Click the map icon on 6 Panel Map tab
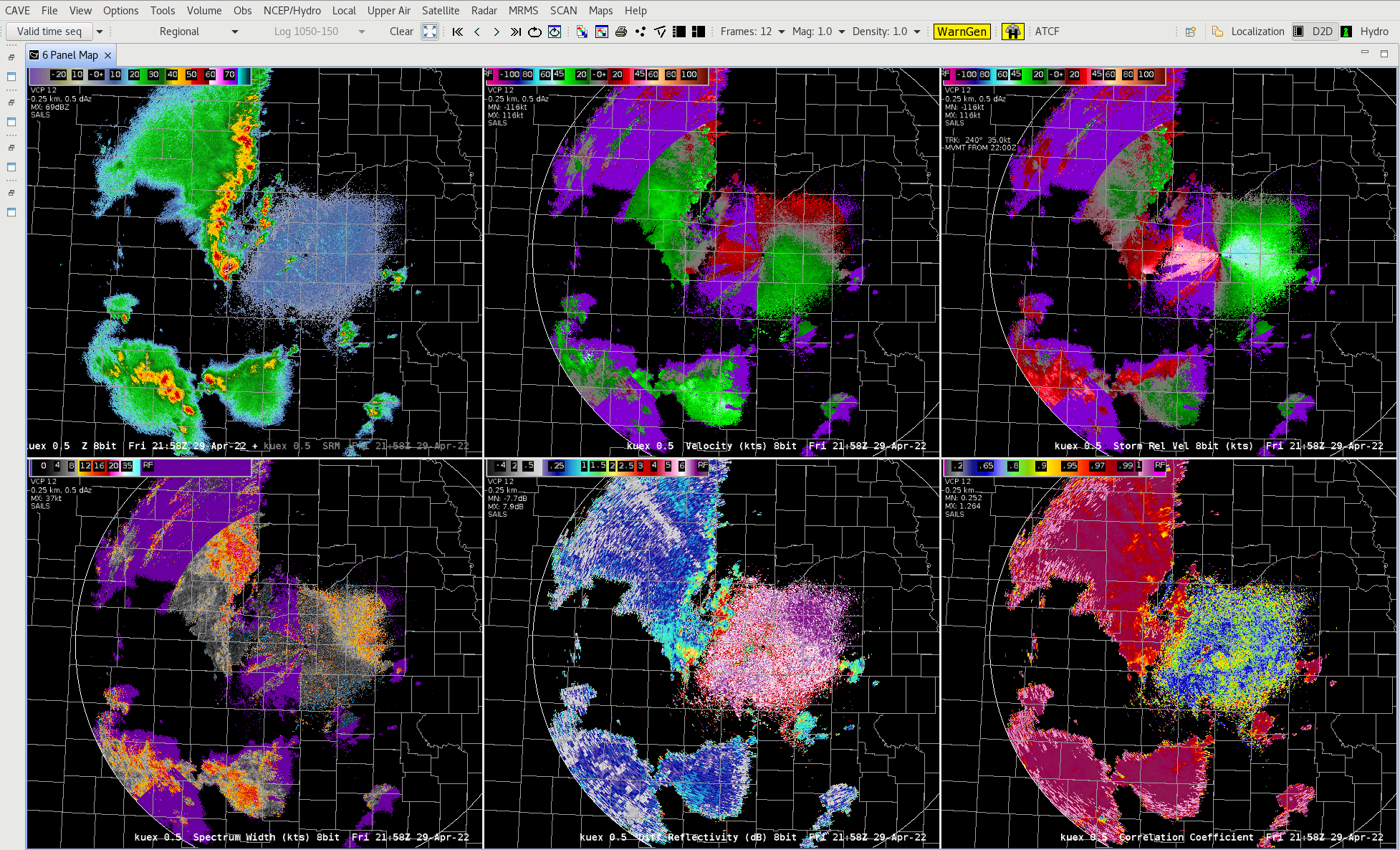The image size is (1400, 850). coord(34,55)
